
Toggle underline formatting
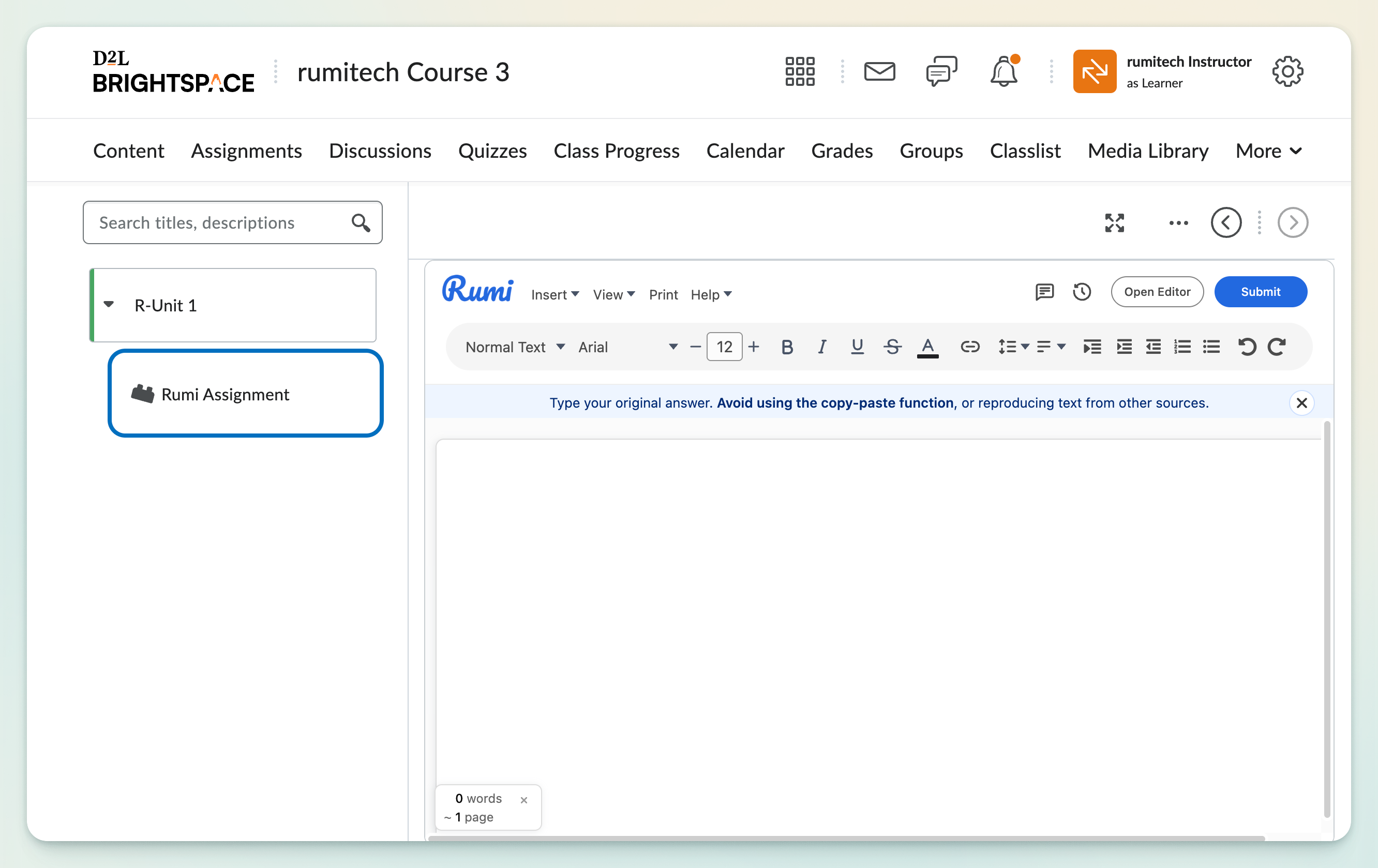coord(857,347)
